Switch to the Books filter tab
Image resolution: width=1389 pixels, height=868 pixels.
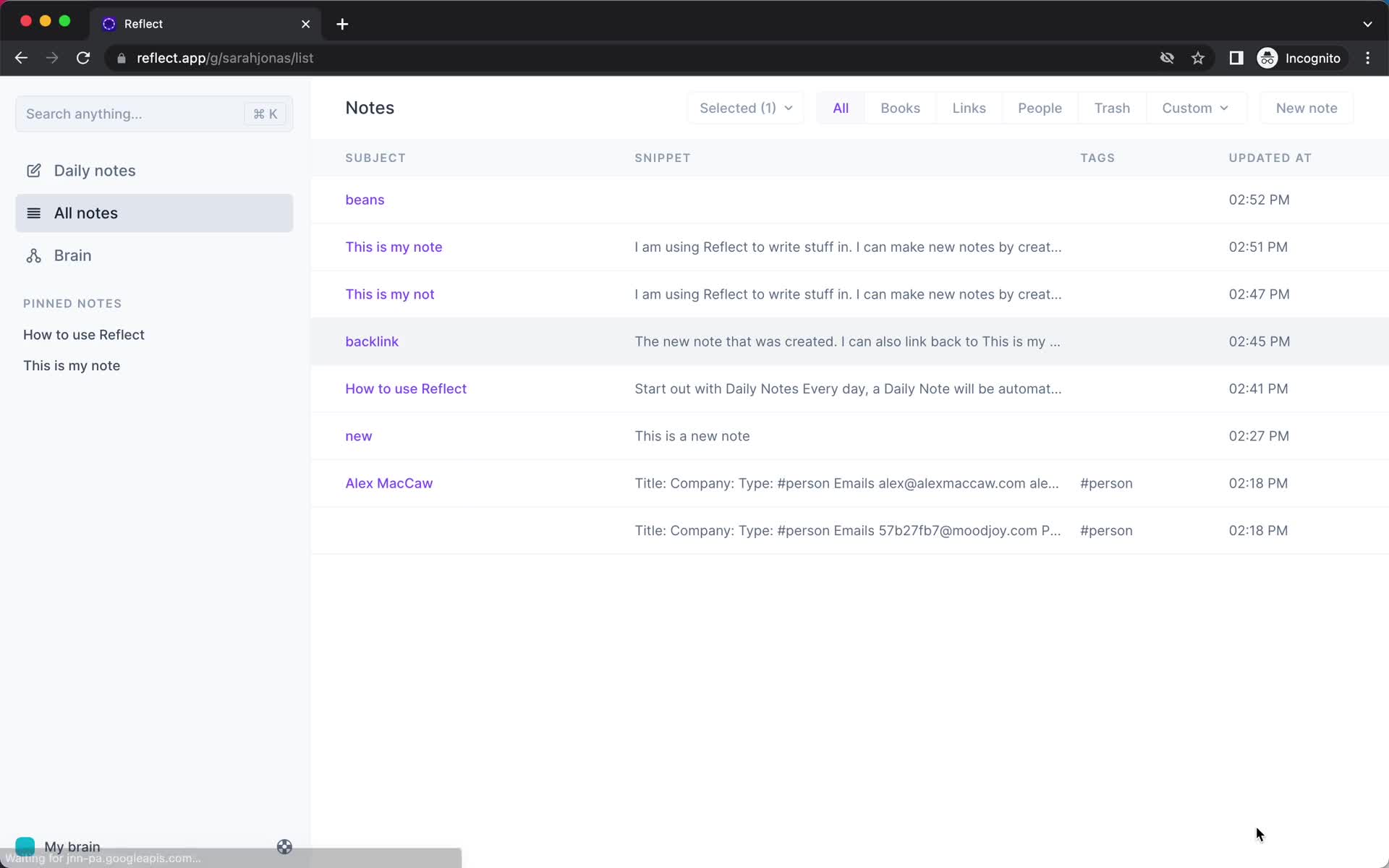pos(900,108)
